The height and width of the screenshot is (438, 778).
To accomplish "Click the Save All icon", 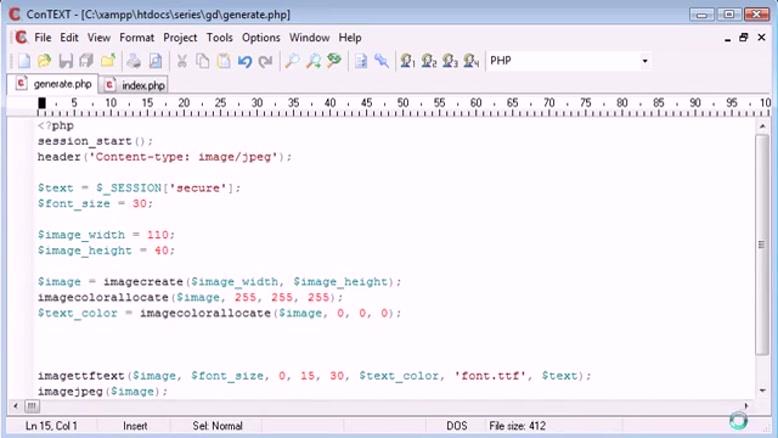I will pos(86,61).
